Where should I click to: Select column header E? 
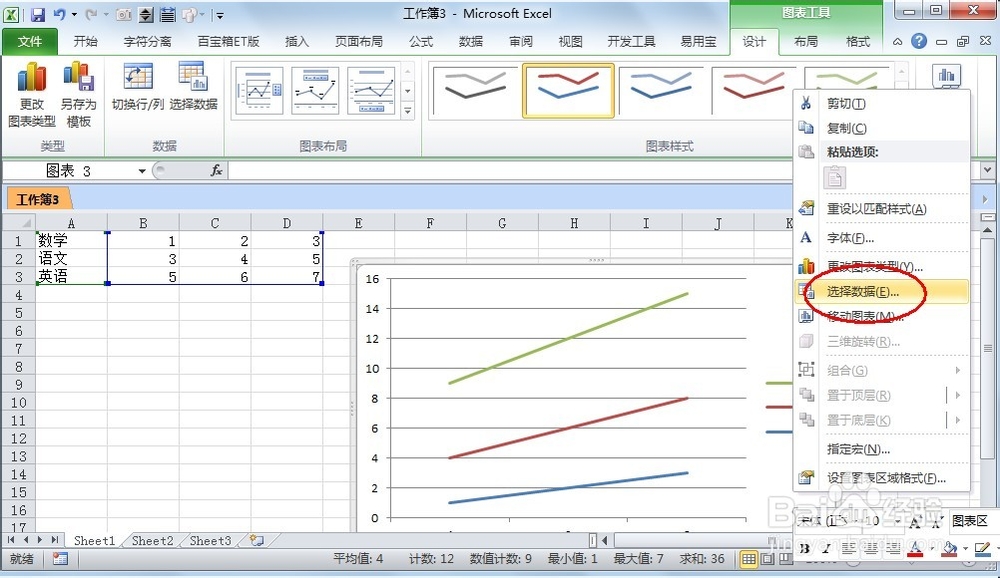[x=358, y=223]
